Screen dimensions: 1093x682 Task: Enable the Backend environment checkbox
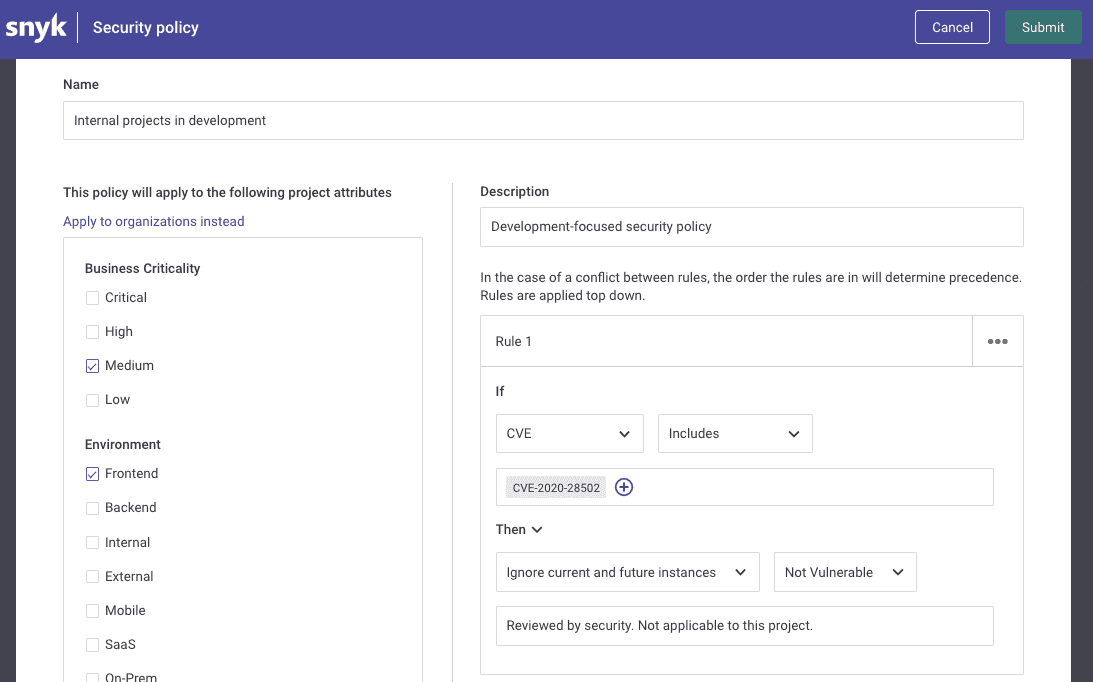tap(92, 507)
